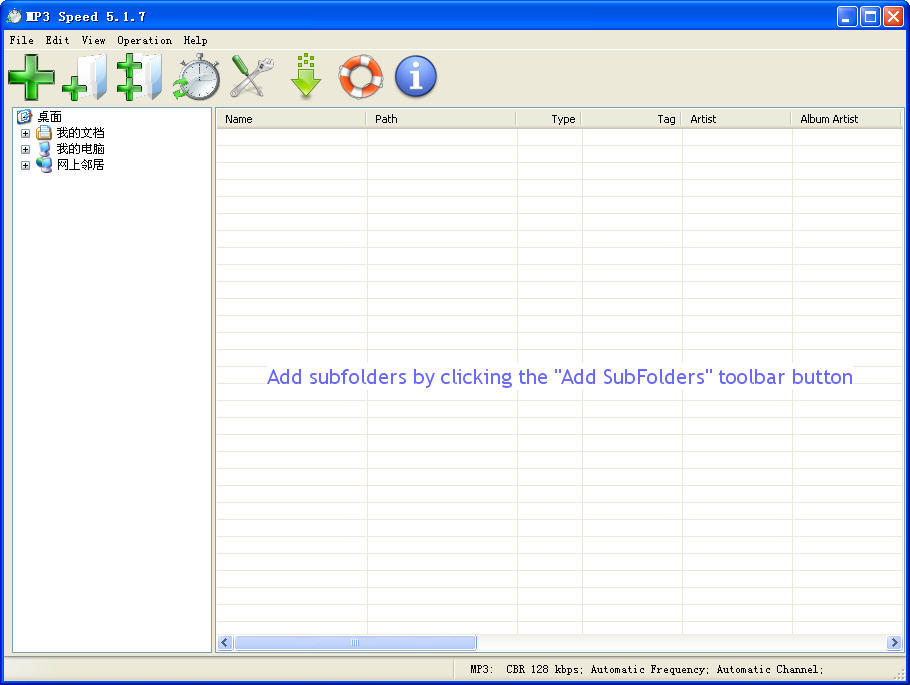
Task: Sort by the Type column header
Action: tap(548, 119)
